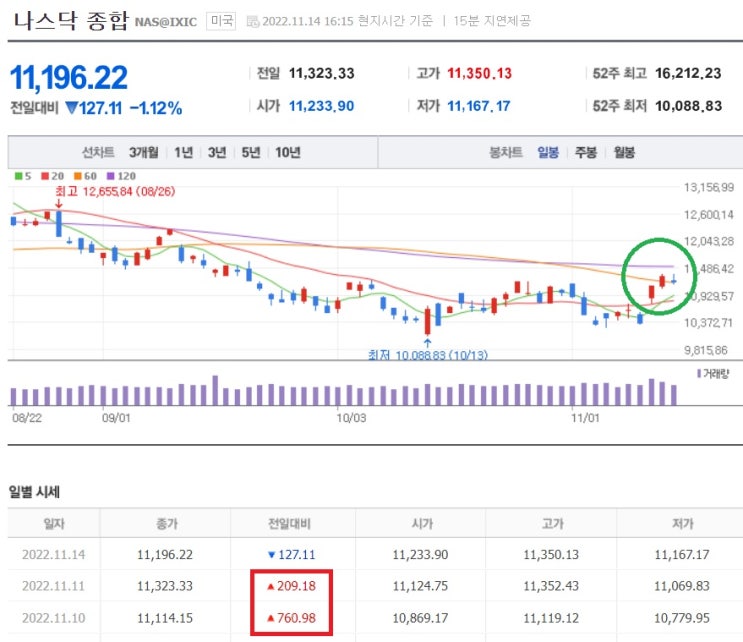This screenshot has height=642, width=743.
Task: Click the 고가 column header in table
Action: coord(553,524)
